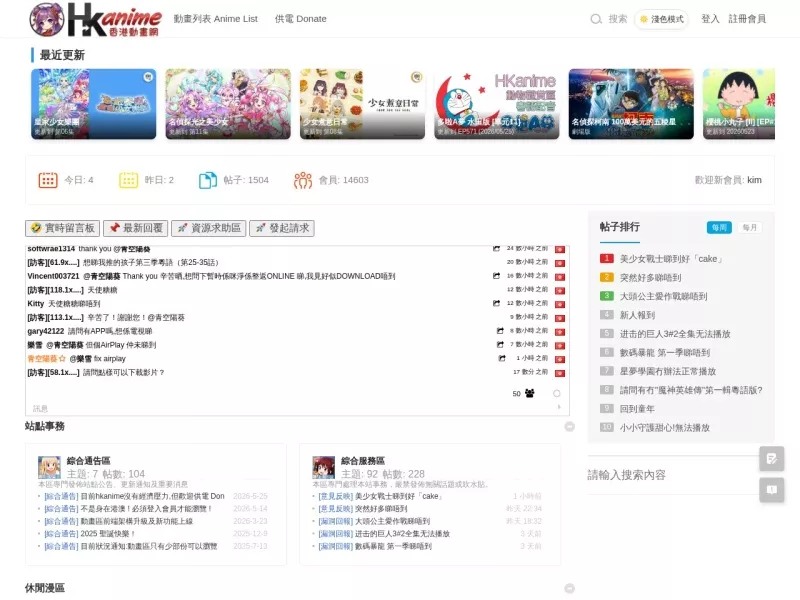
Task: Open the 綜合通告區 forum avatar
Action: (x=49, y=467)
